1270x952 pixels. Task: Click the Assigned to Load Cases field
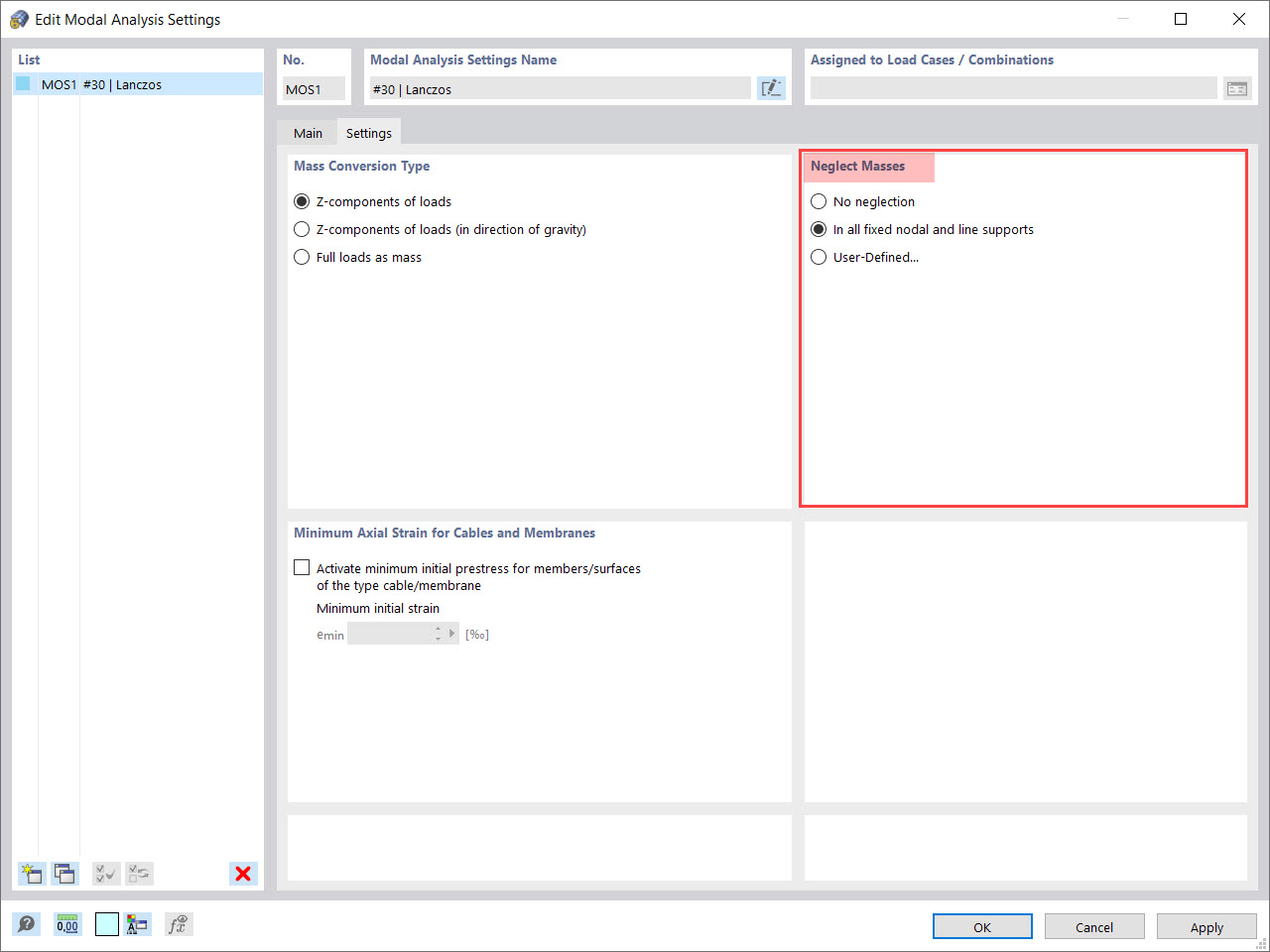click(1013, 88)
